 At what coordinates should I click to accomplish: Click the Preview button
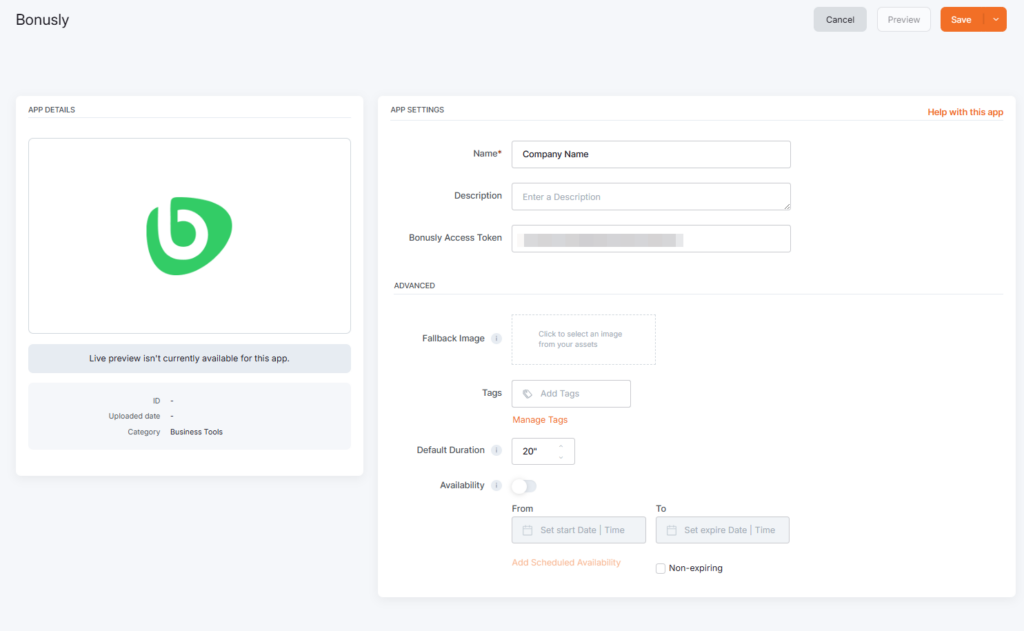903,20
